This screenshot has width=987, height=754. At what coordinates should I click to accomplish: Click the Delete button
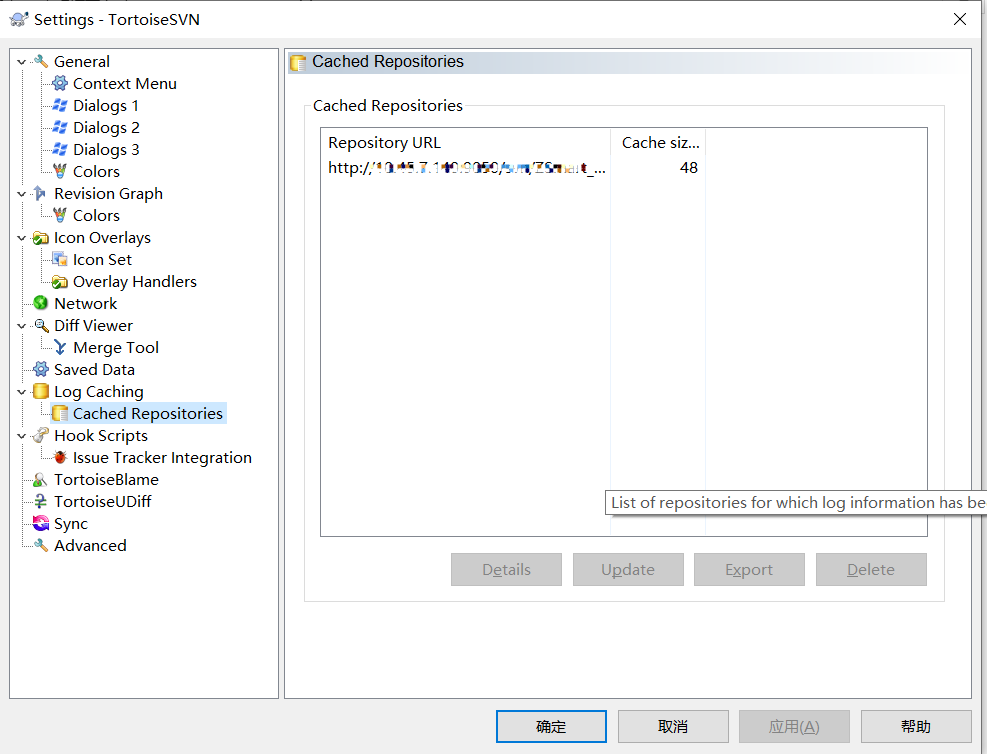871,570
